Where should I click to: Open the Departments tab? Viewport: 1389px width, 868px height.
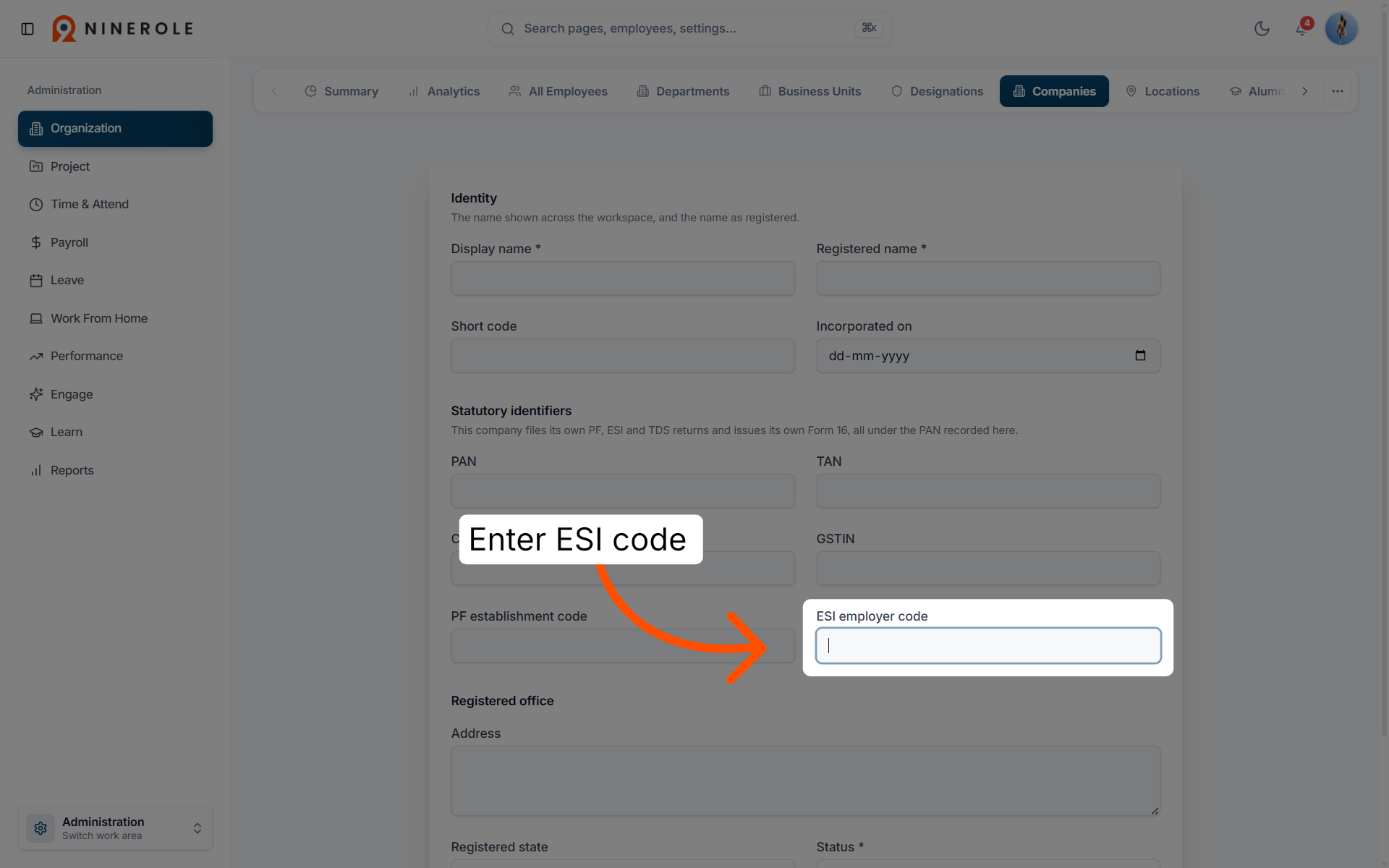click(x=683, y=91)
